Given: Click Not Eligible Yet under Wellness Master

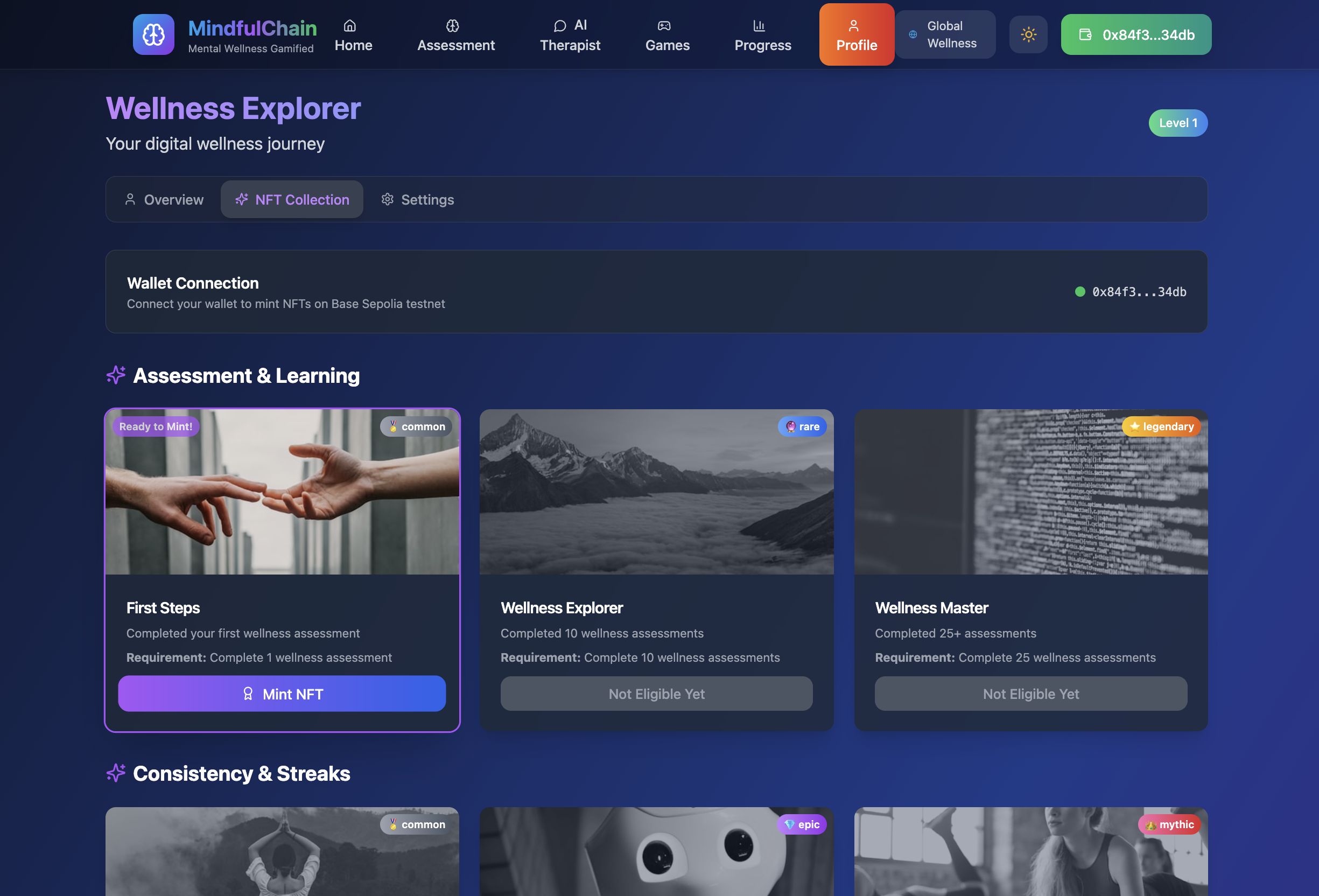Looking at the screenshot, I should pyautogui.click(x=1030, y=694).
